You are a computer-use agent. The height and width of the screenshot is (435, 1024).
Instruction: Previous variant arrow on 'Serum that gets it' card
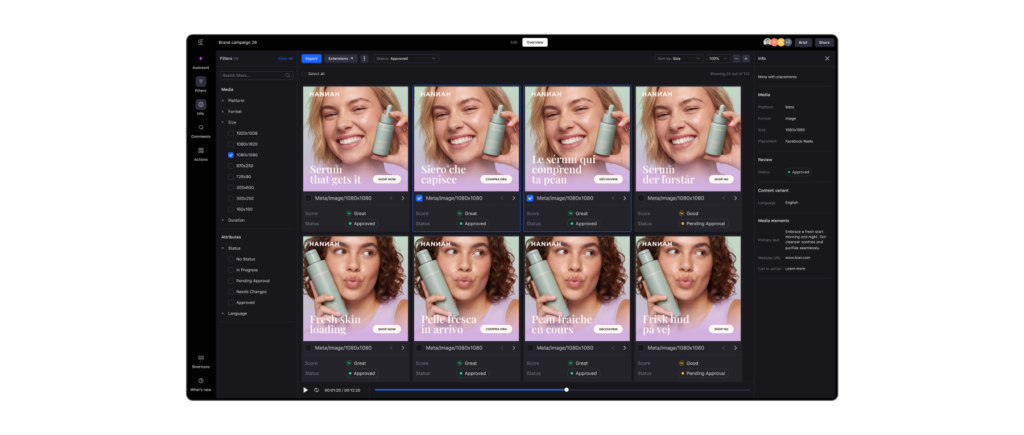(x=391, y=198)
